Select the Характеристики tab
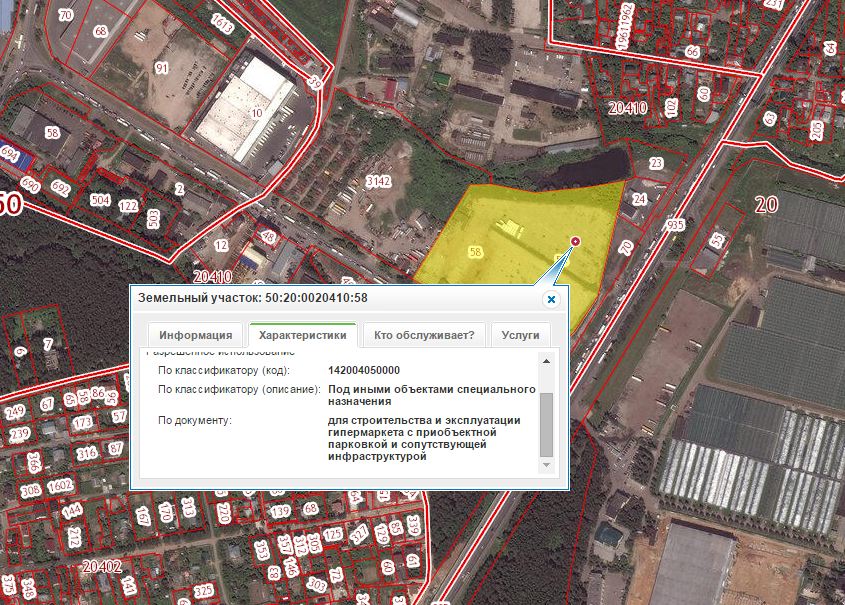The image size is (845, 605). pos(302,335)
